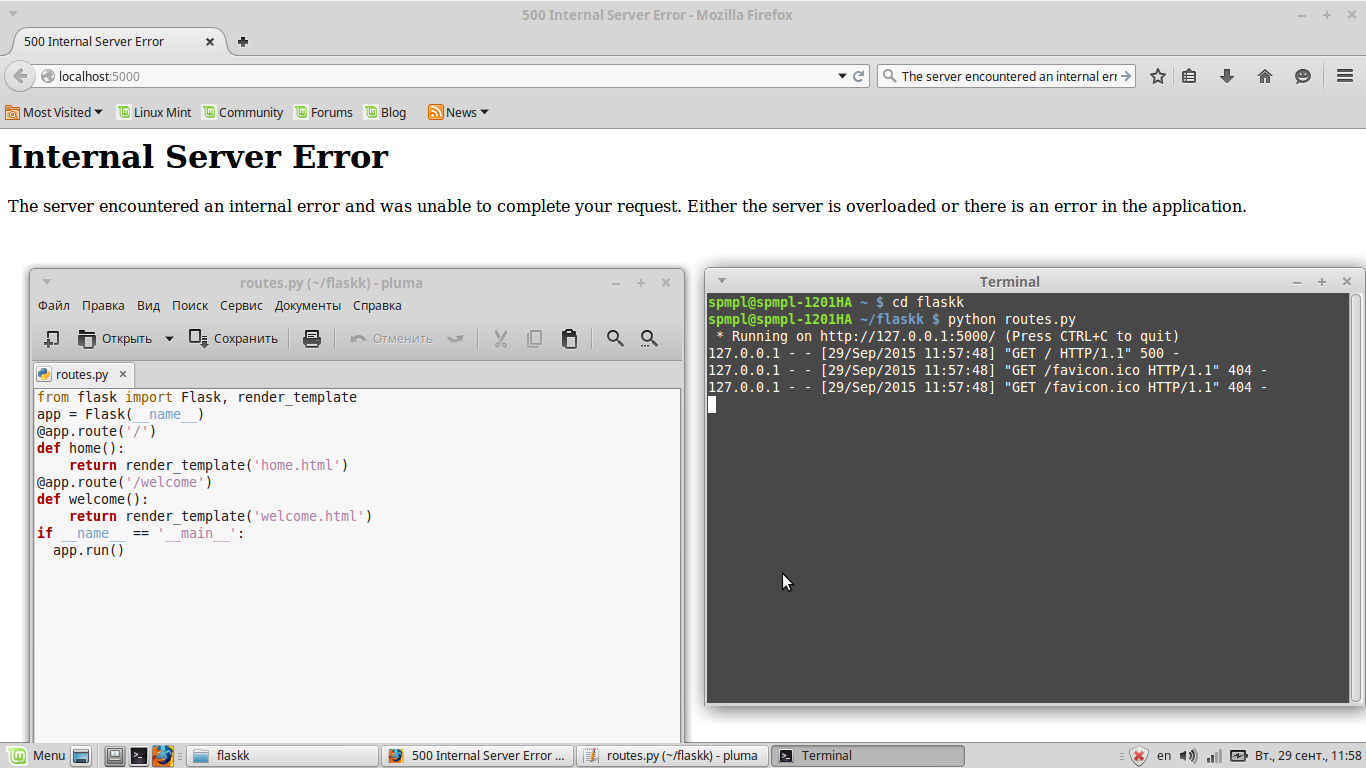Image resolution: width=1366 pixels, height=768 pixels.
Task: Open the Сервис menu in pluma
Action: pos(241,306)
